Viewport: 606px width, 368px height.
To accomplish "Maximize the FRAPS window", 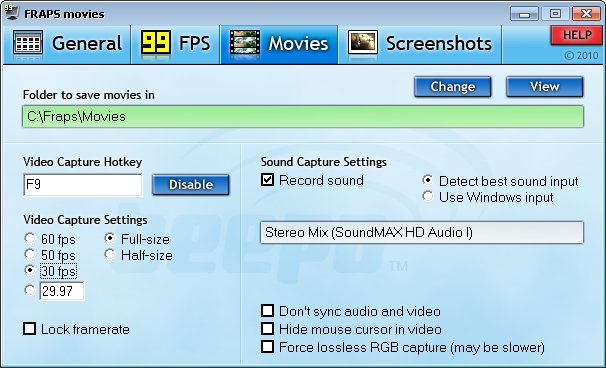I will tap(555, 14).
